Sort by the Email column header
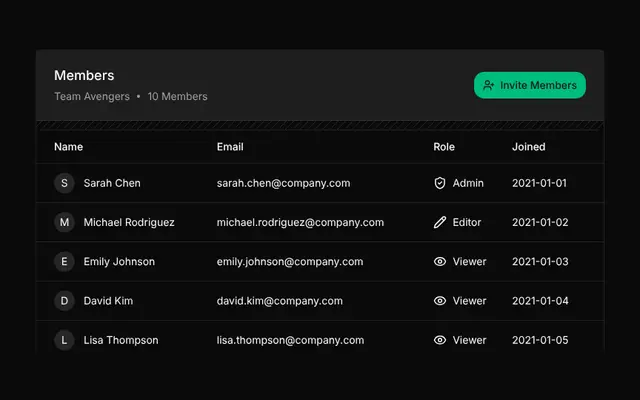This screenshot has width=640, height=400. 230,147
